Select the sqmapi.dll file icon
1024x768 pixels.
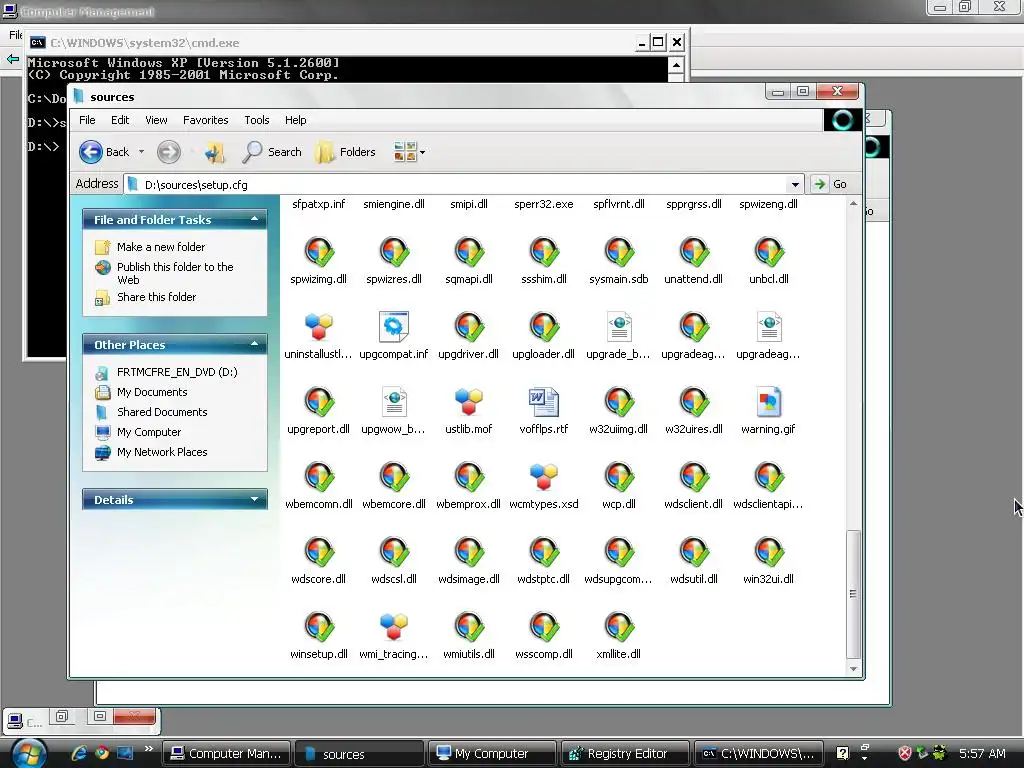point(469,252)
